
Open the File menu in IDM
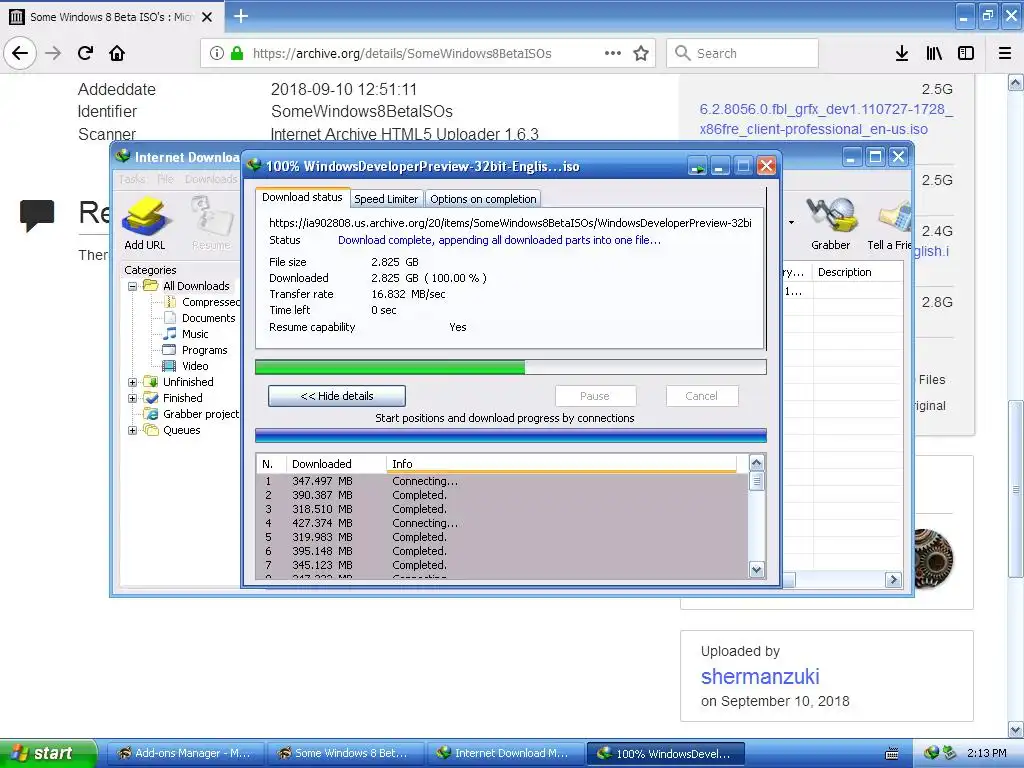click(165, 179)
